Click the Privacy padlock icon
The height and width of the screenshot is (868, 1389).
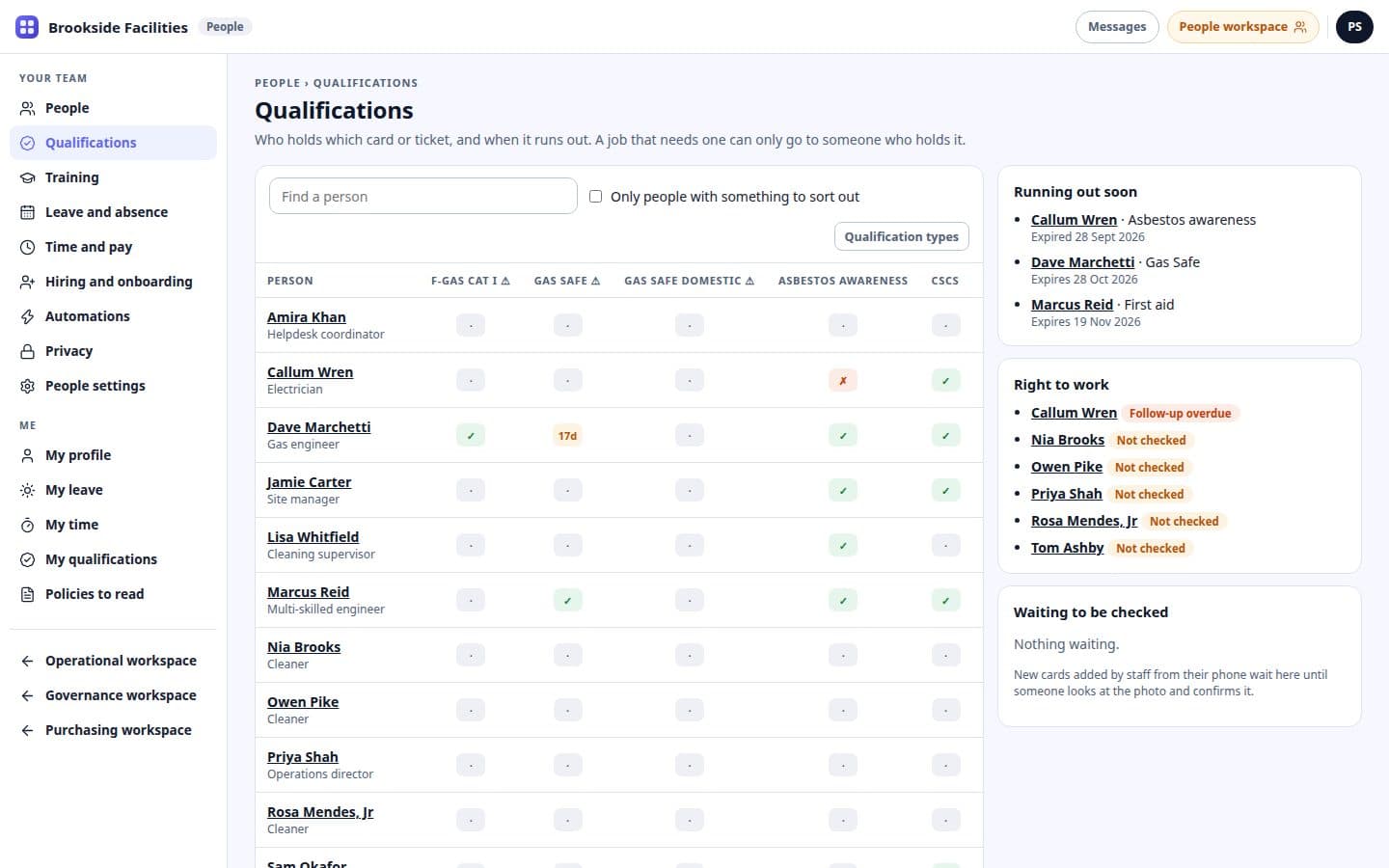click(27, 351)
